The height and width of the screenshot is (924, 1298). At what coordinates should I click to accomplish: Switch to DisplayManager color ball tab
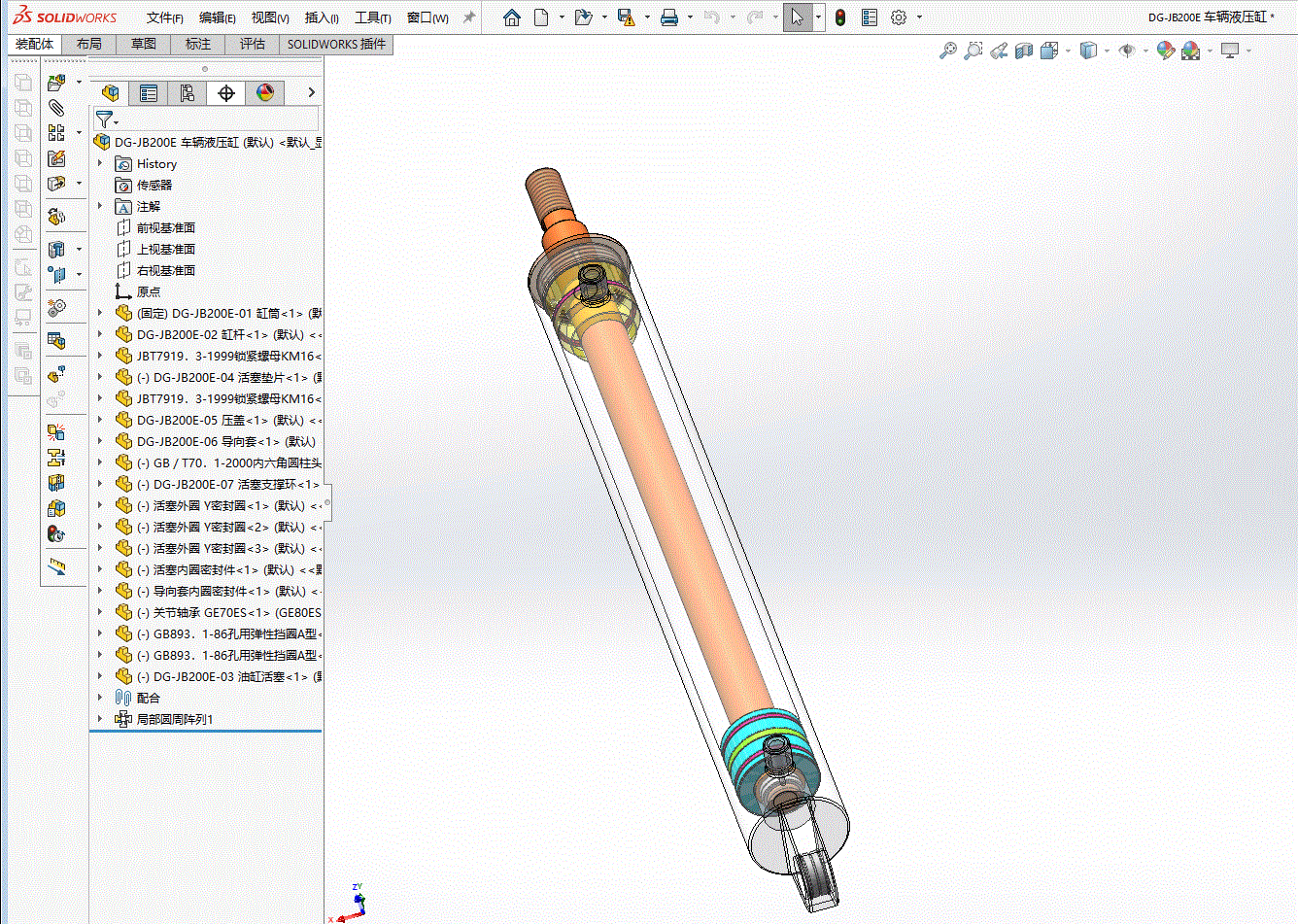265,92
